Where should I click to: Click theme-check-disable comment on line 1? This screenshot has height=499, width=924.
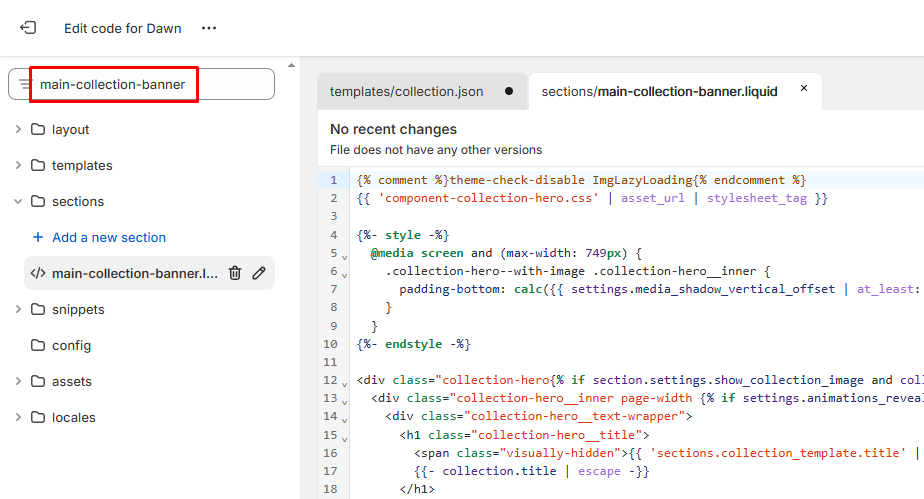[517, 180]
